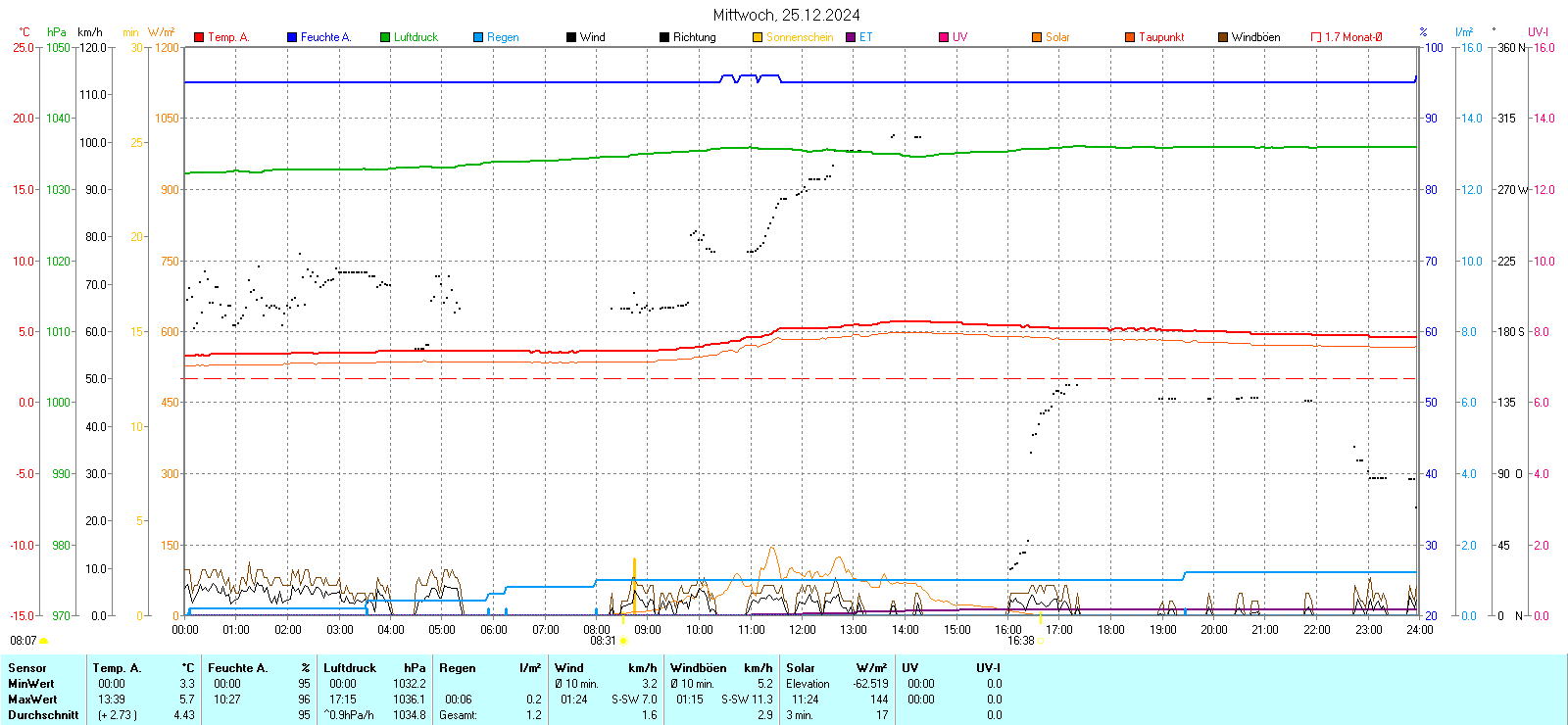
Task: Click the green Luftdruck legend square
Action: tap(385, 37)
